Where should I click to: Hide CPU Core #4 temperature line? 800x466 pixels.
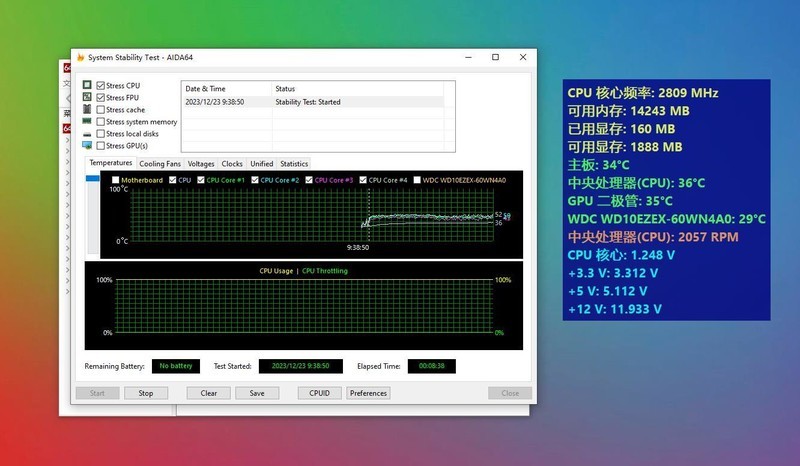click(x=363, y=180)
